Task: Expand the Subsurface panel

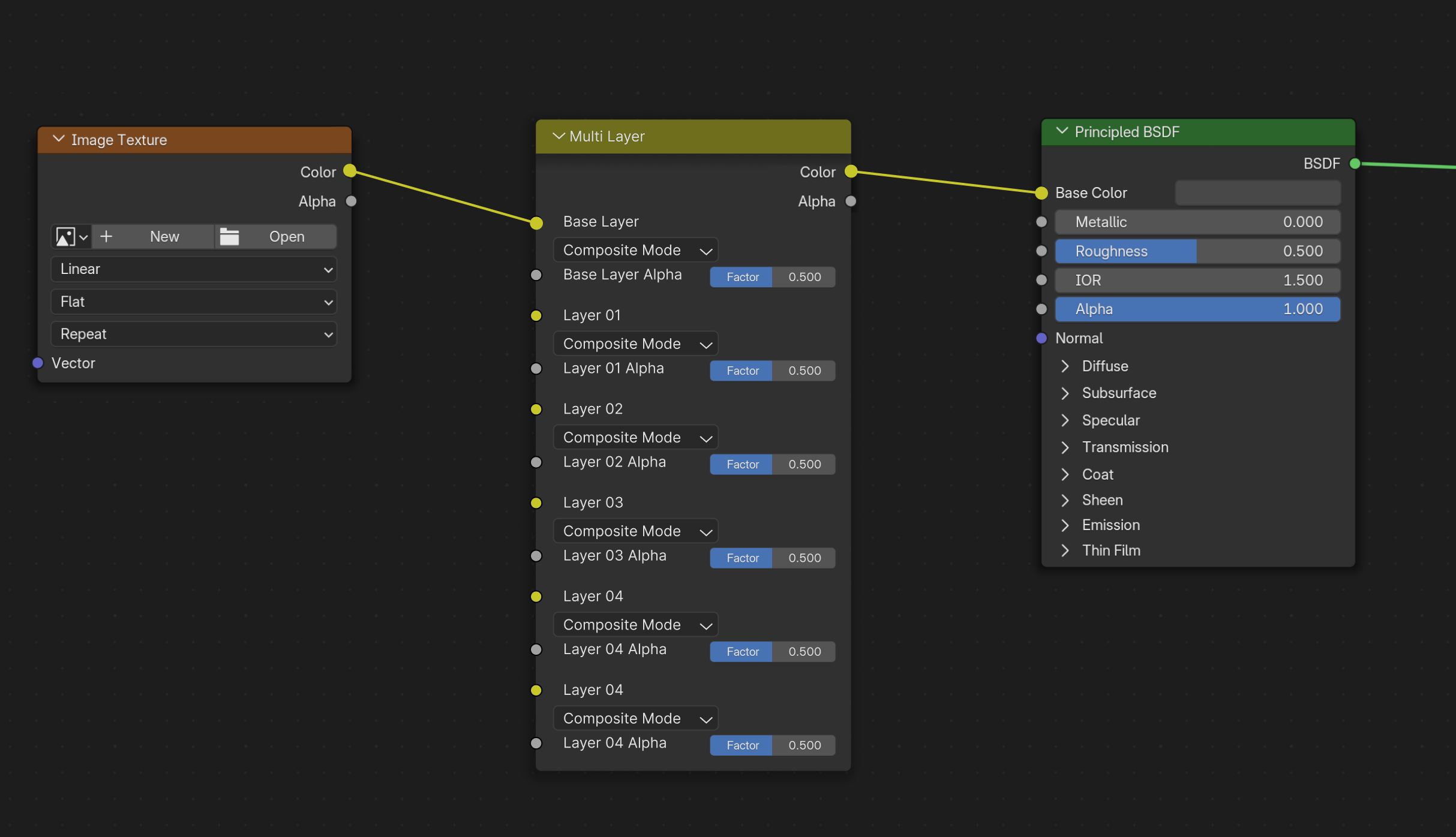Action: point(1065,393)
